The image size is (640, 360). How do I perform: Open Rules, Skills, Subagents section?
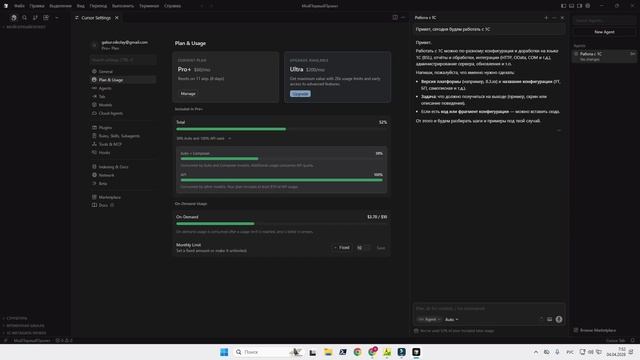point(123,136)
